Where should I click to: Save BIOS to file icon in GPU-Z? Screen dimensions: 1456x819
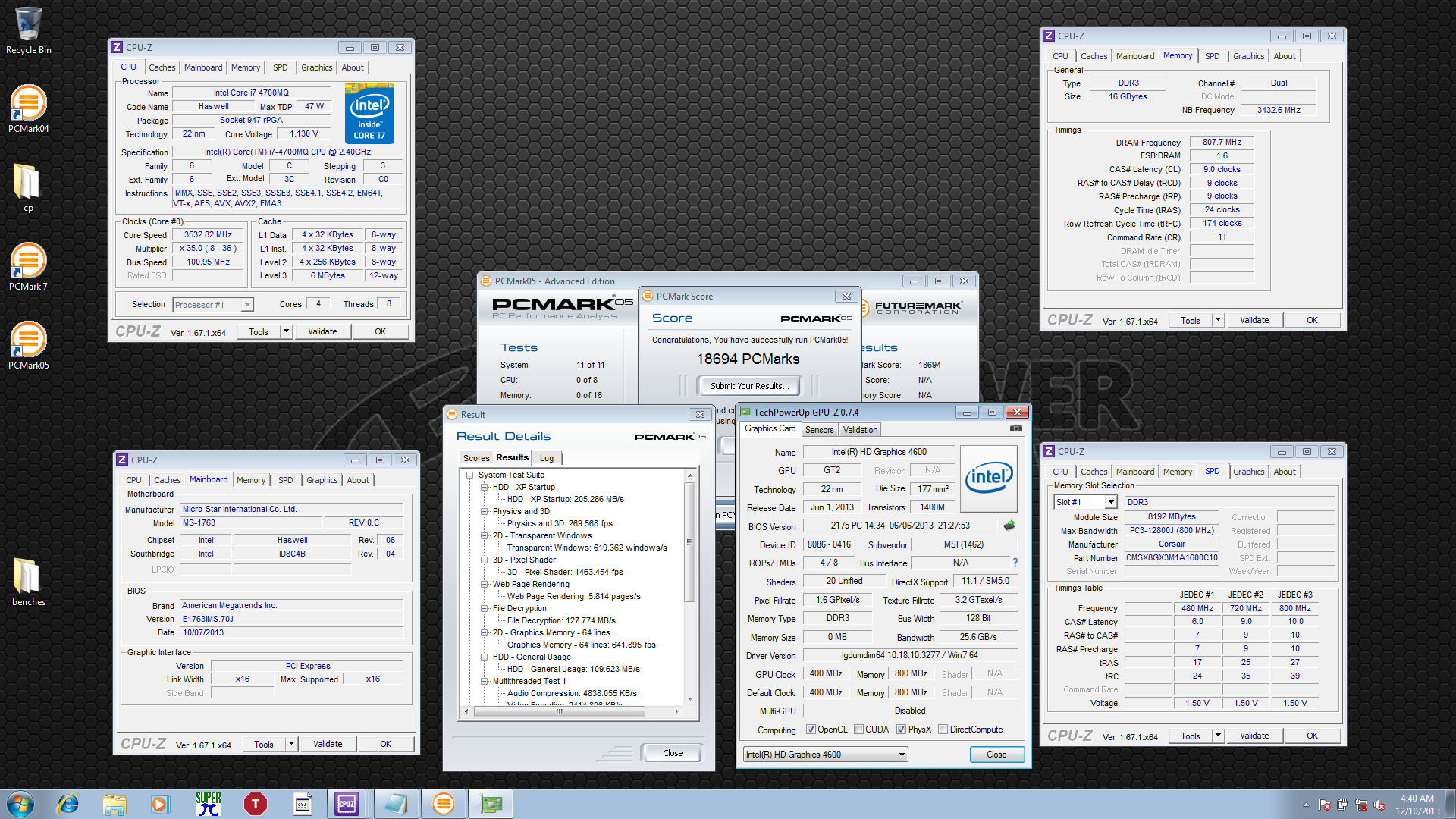pos(1009,526)
